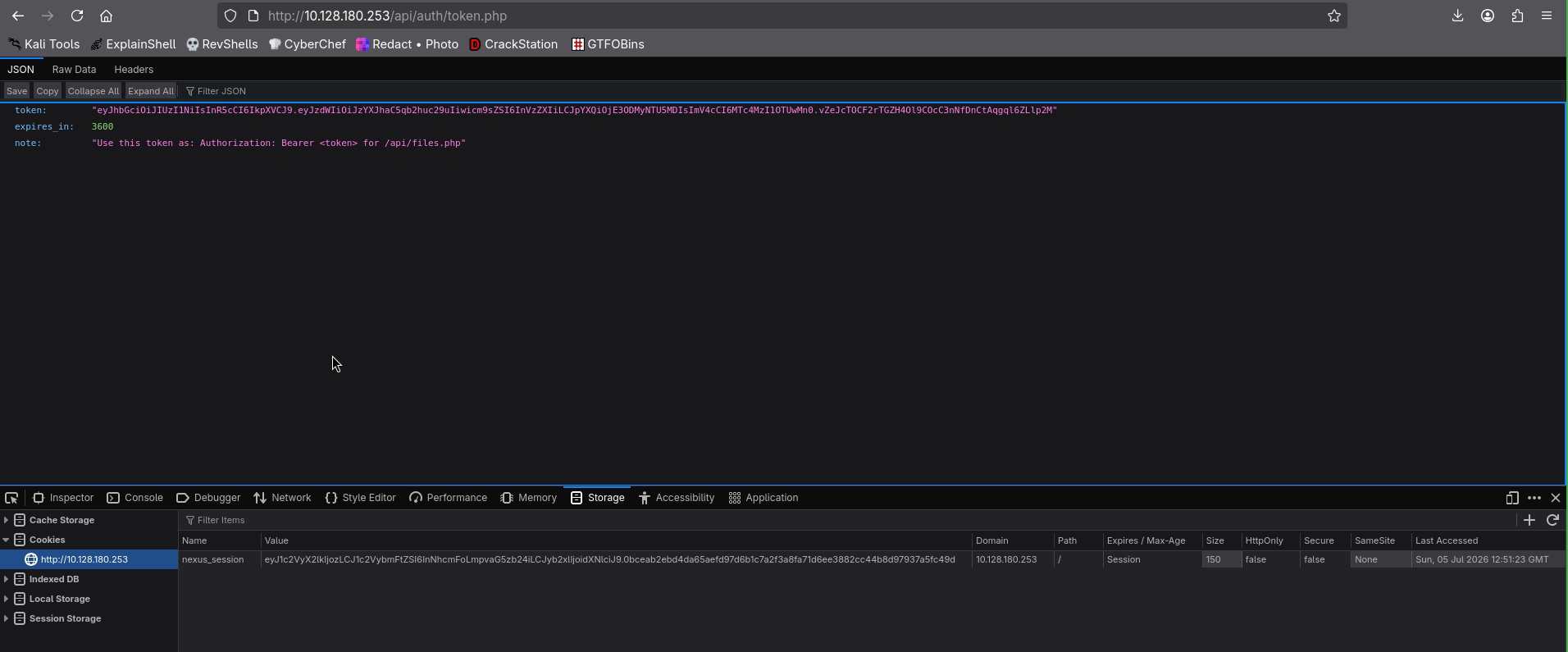Open Redact Photo bookmark
Screen dimensions: 1568x652
point(408,44)
